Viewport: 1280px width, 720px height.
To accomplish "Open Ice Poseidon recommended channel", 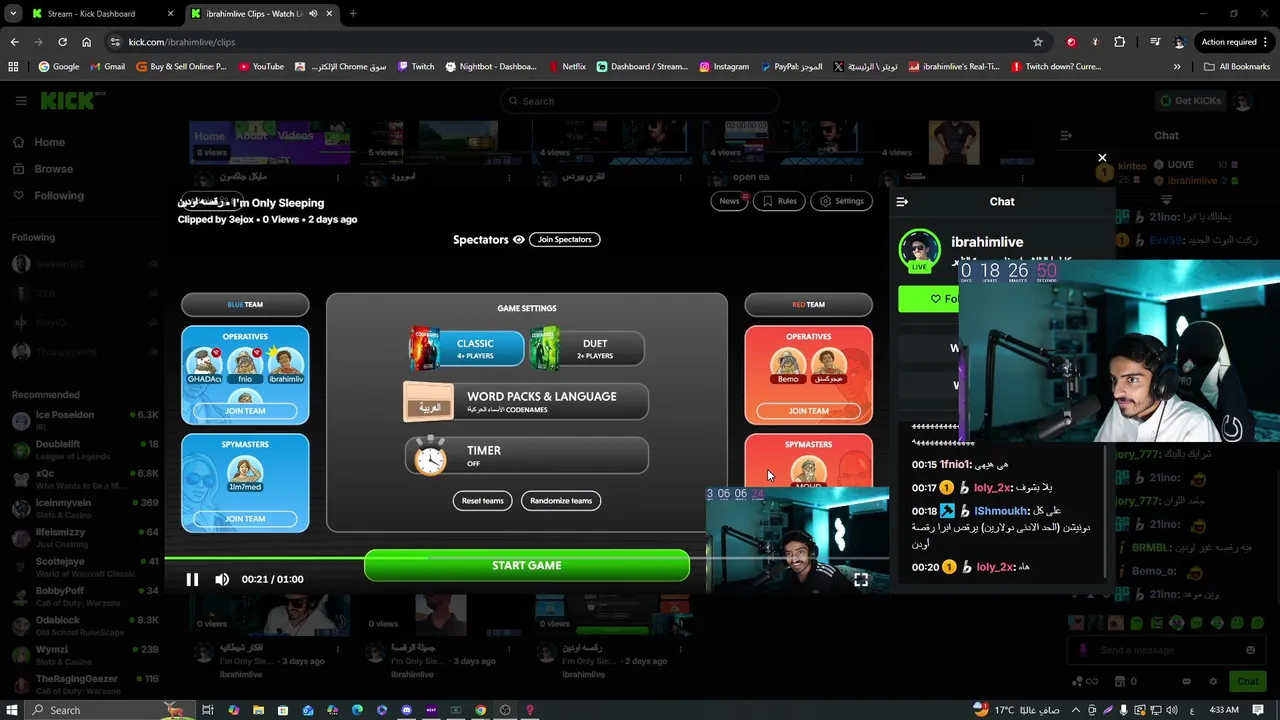I will (84, 420).
